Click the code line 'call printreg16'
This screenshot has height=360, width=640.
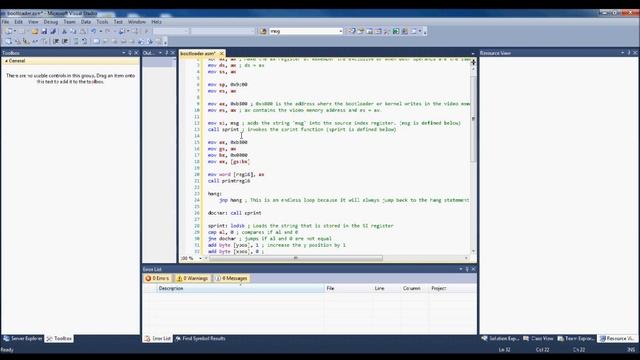(x=229, y=181)
